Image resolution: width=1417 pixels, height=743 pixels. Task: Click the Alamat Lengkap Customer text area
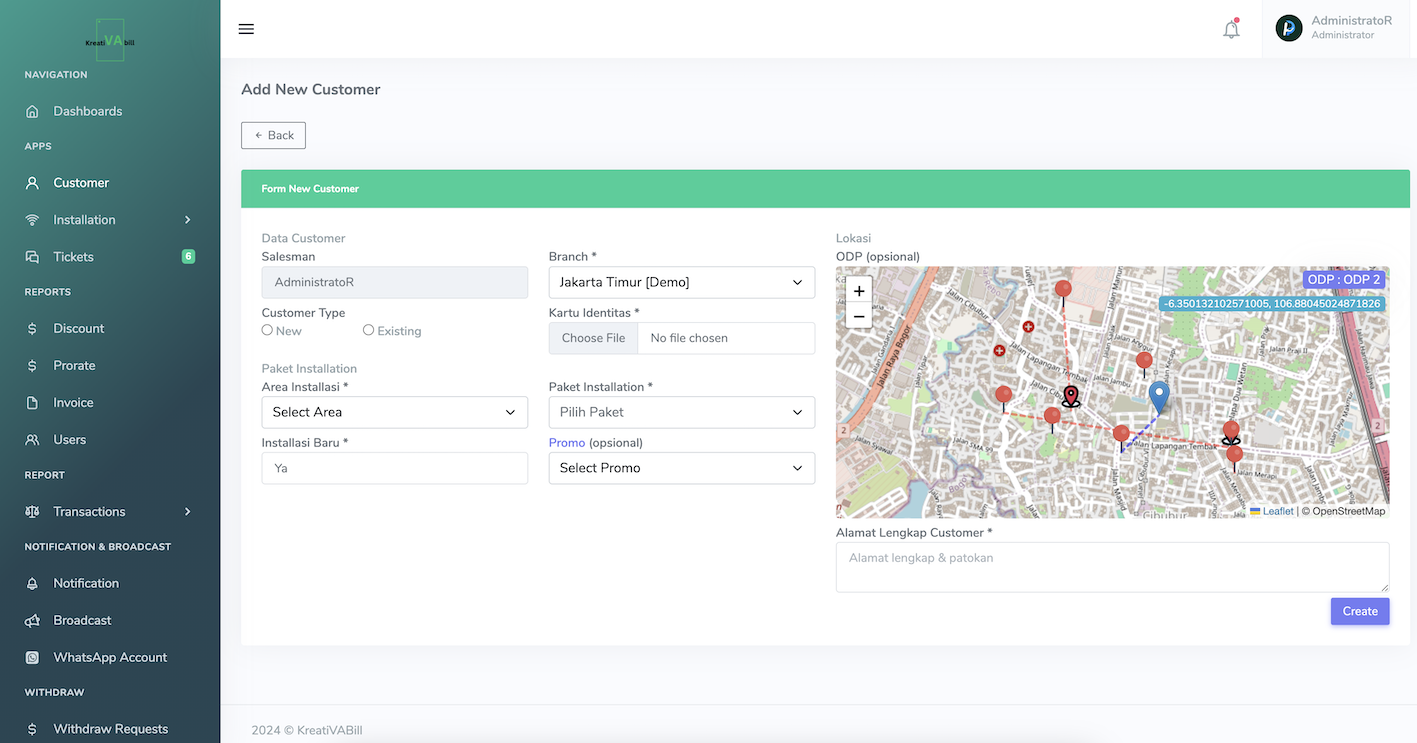pyautogui.click(x=1112, y=566)
